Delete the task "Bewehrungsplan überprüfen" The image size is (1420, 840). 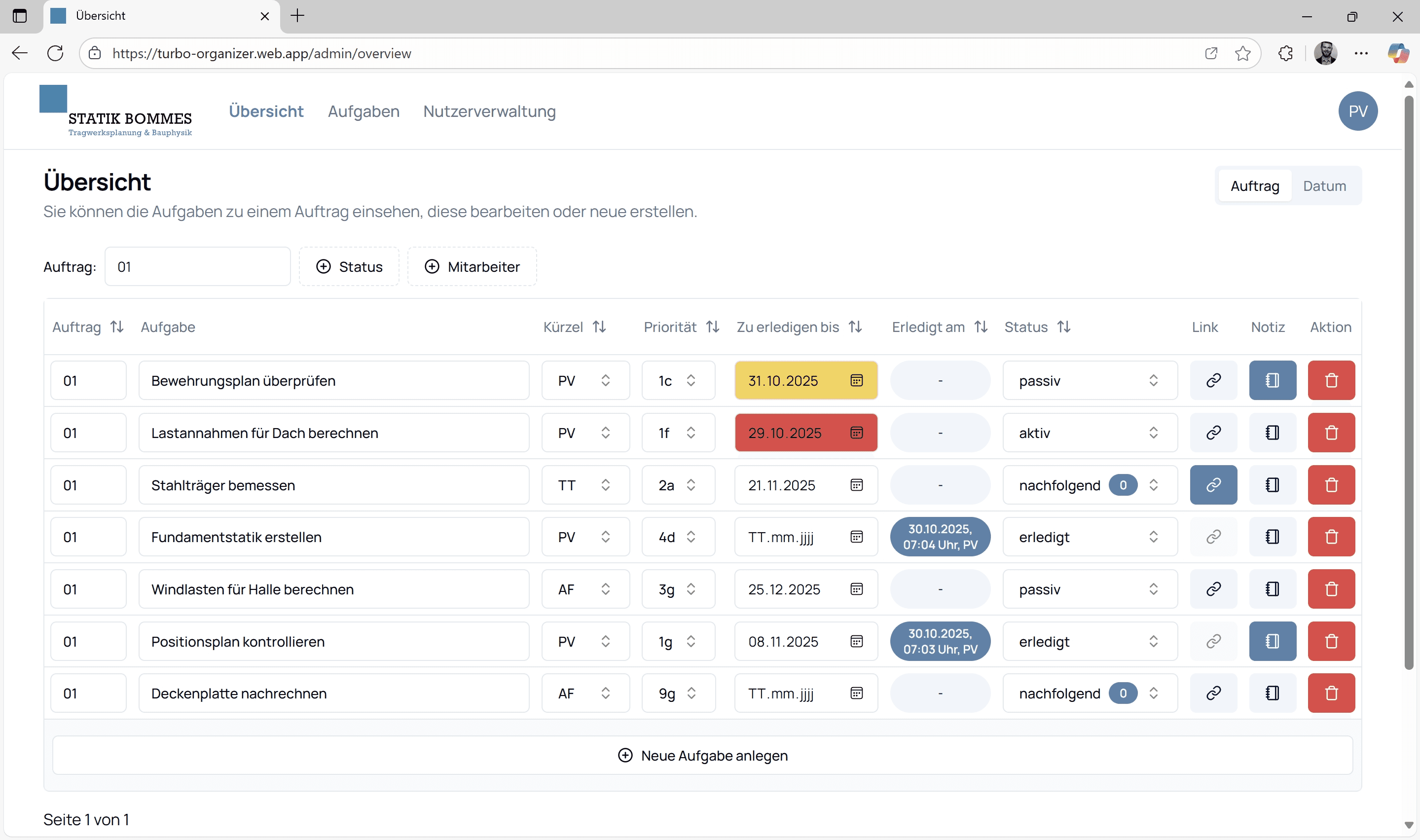(x=1331, y=380)
